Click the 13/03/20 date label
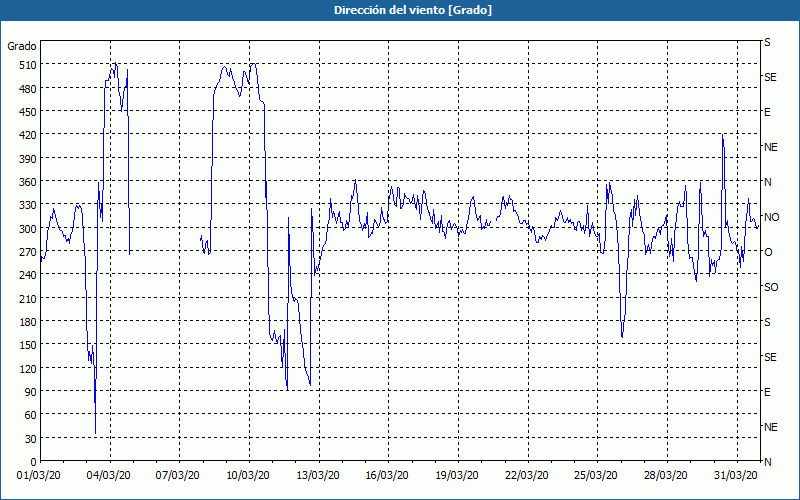800x500 pixels. click(x=318, y=476)
